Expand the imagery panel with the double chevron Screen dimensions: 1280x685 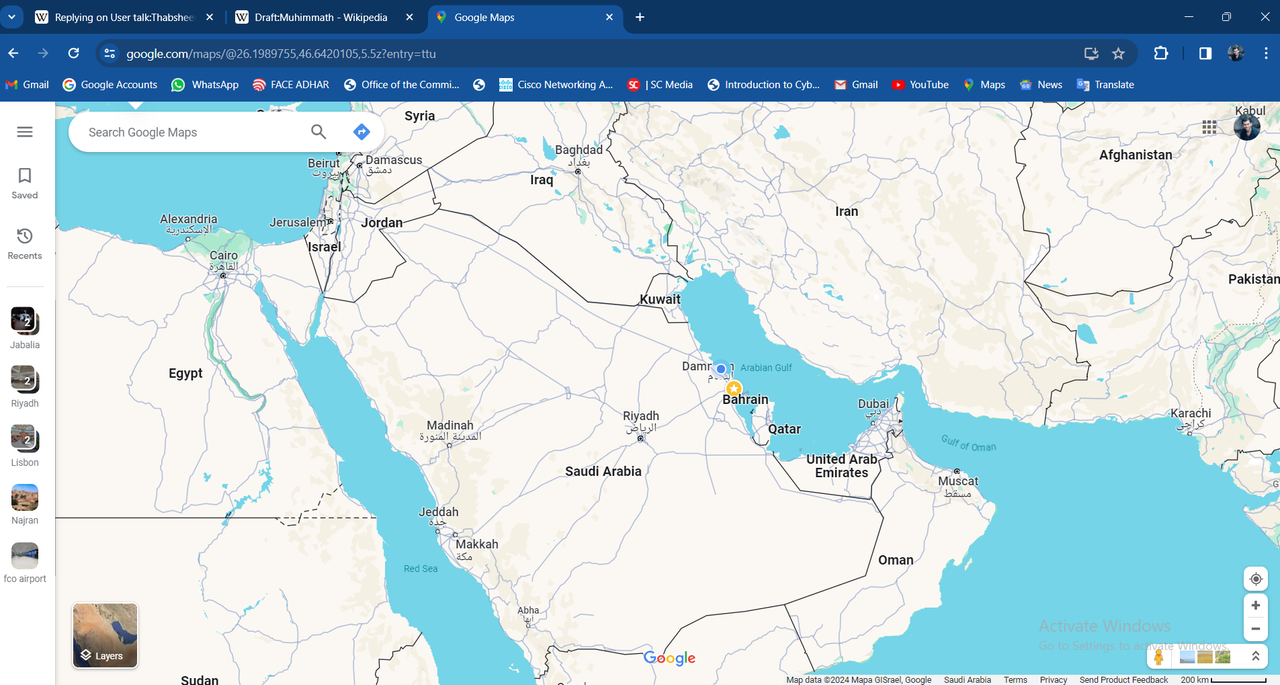1255,657
